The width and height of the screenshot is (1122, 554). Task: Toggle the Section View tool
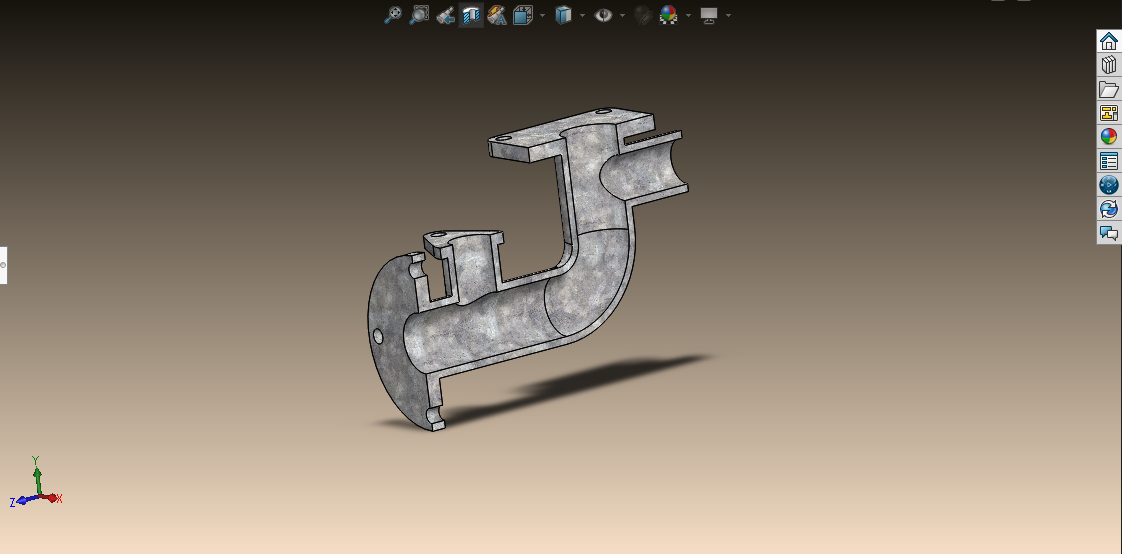[471, 15]
